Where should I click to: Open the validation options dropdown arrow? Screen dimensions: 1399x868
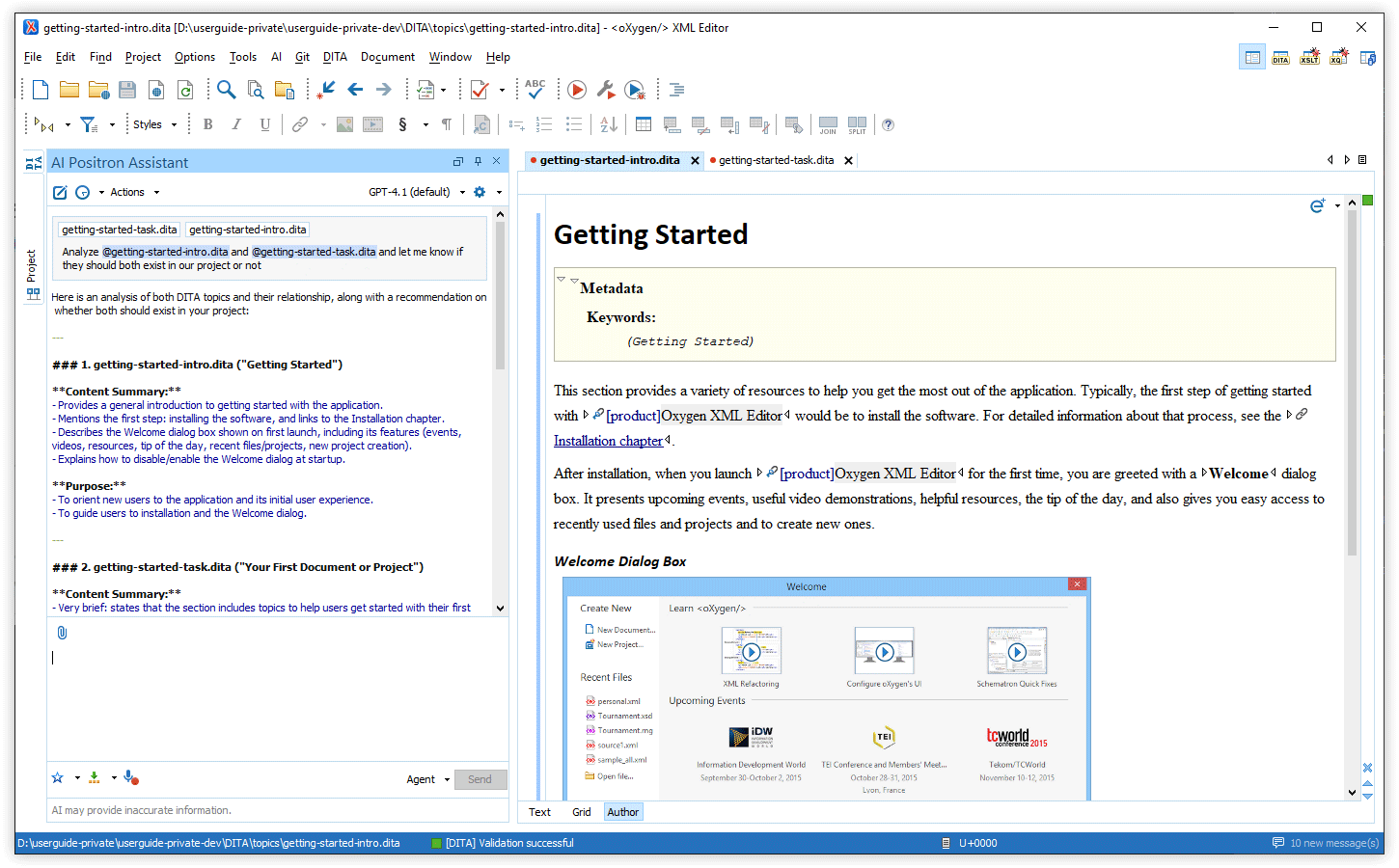pyautogui.click(x=502, y=90)
